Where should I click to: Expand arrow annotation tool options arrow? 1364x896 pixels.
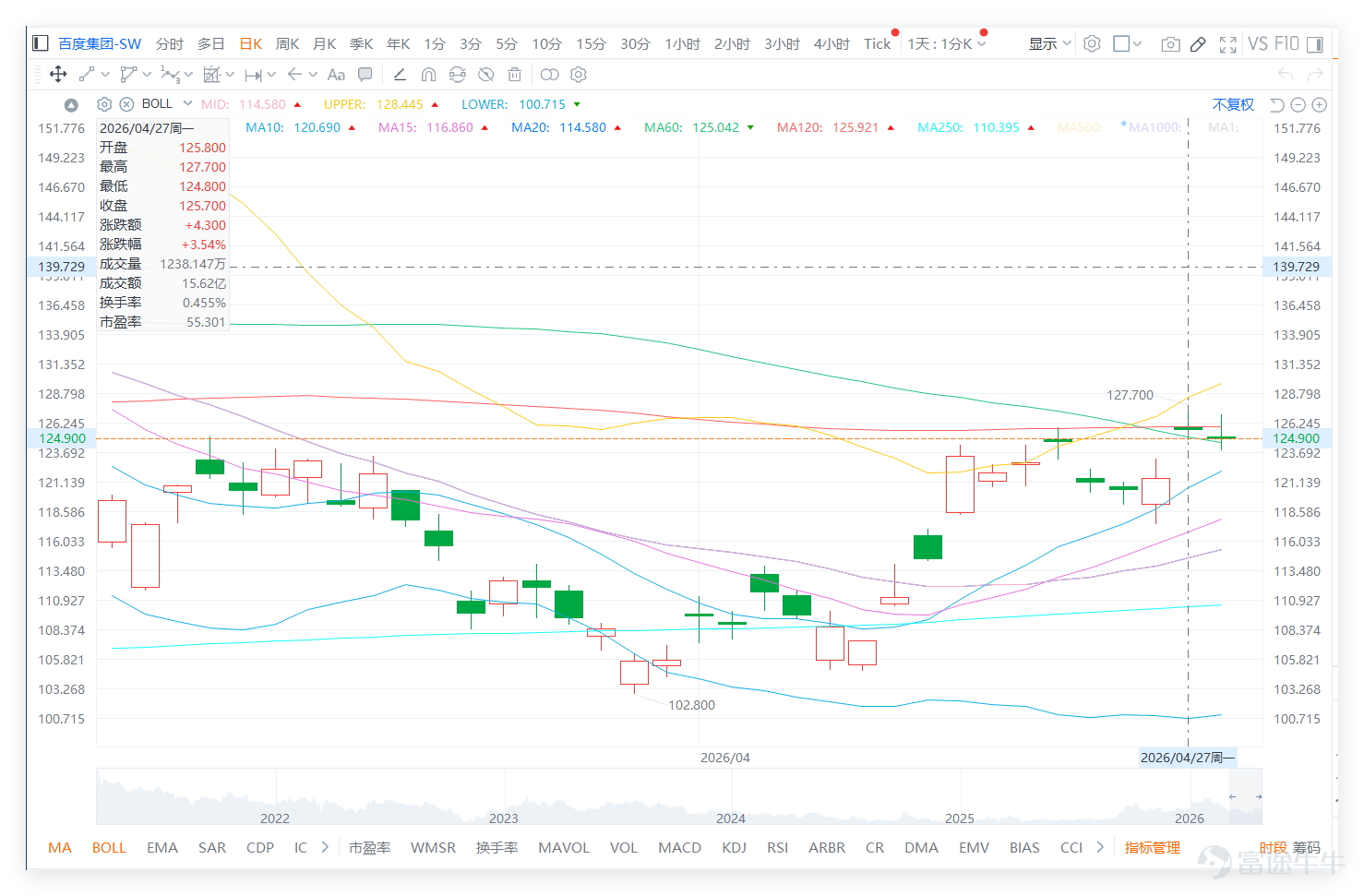click(x=313, y=75)
